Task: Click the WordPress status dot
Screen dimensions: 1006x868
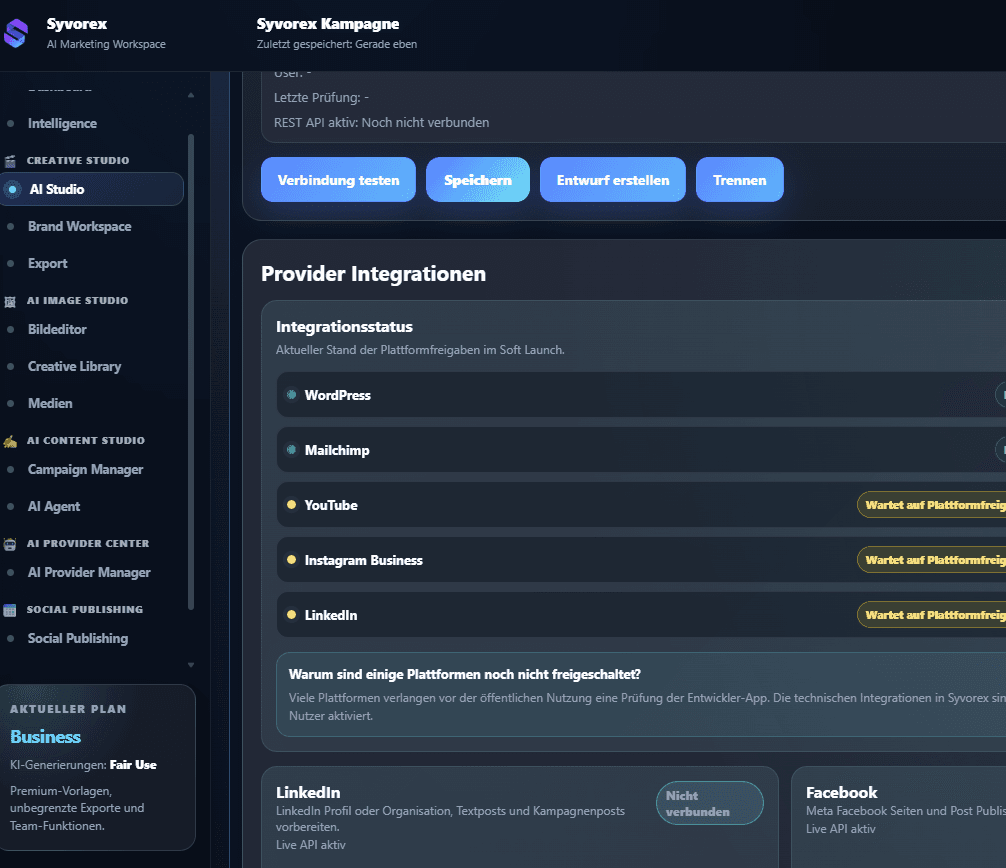Action: (x=291, y=395)
